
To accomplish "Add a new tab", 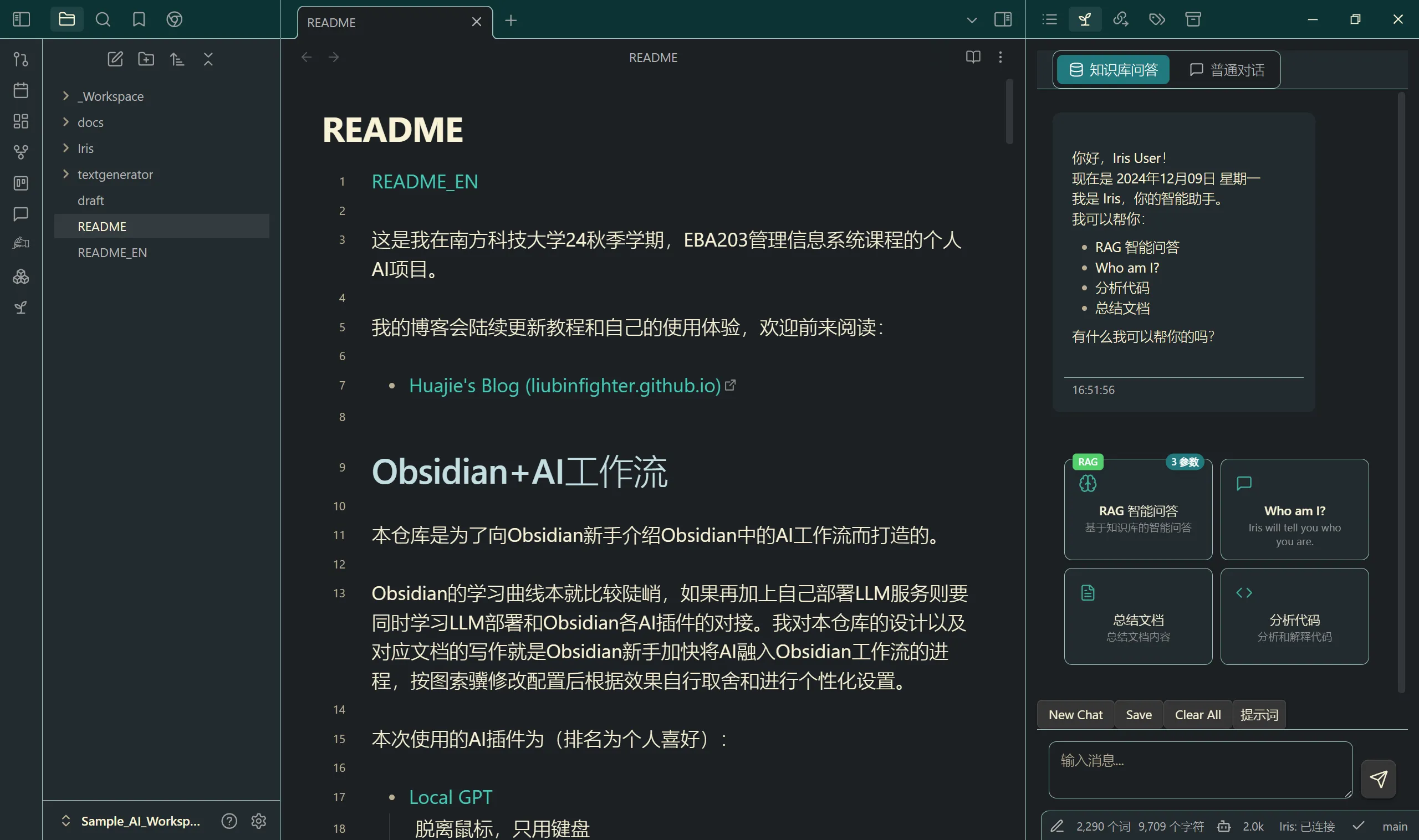I will 511,21.
